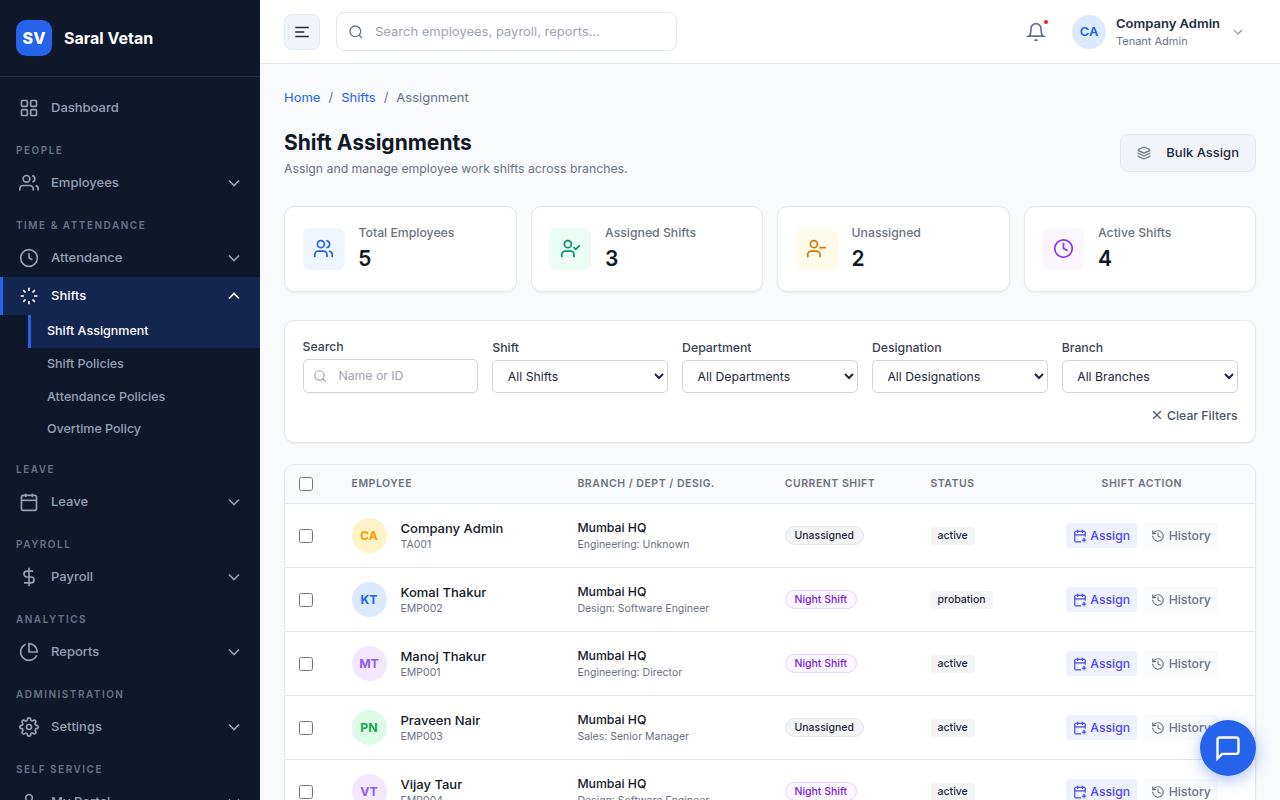
Task: View shift History for Manoj Thakur
Action: point(1181,664)
